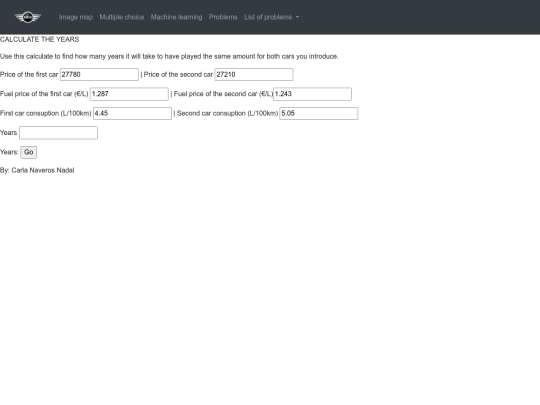Click the CALCULATE THE YEARS heading
The image size is (540, 405).
click(x=40, y=39)
